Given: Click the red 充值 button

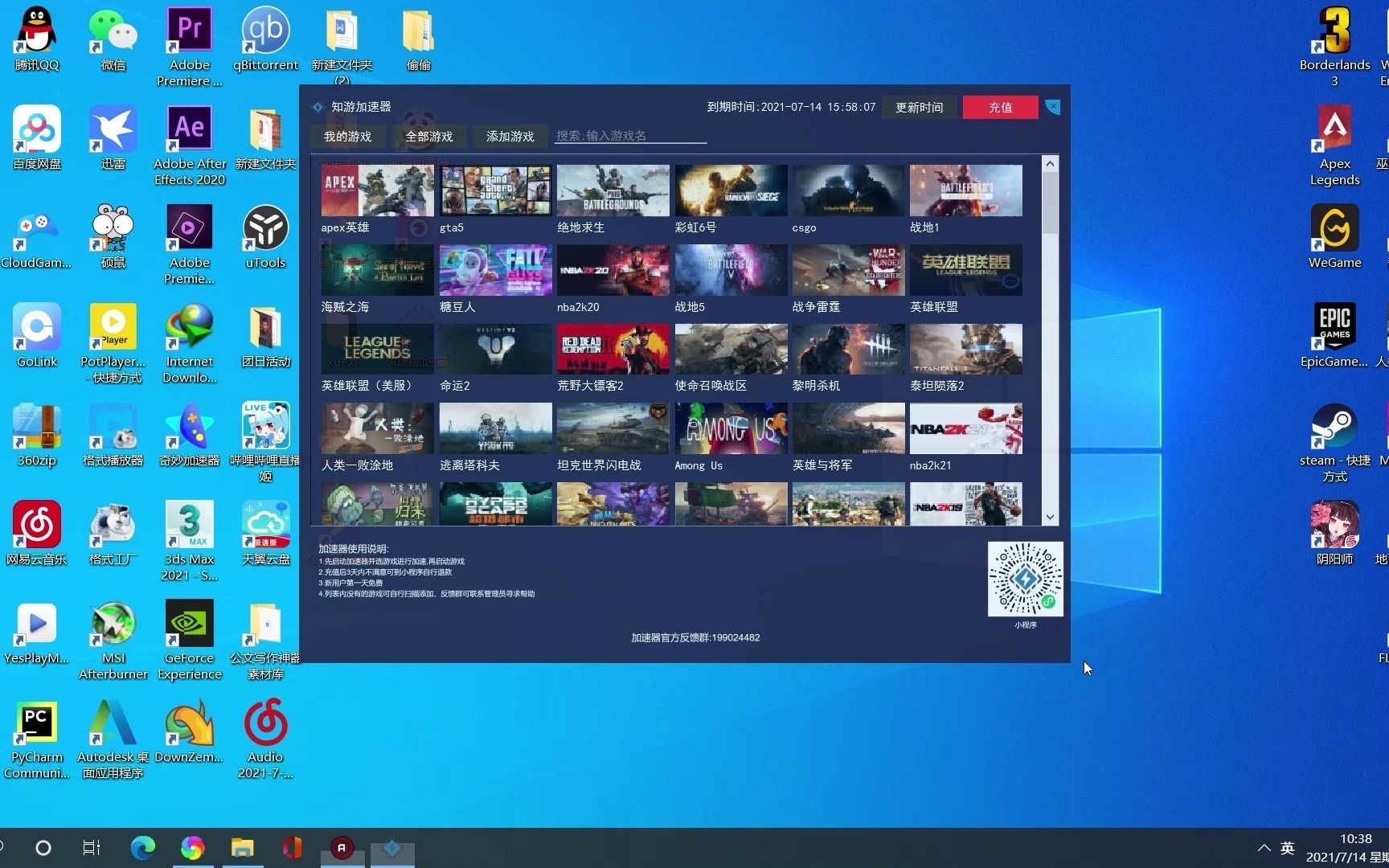Looking at the screenshot, I should [1001, 108].
